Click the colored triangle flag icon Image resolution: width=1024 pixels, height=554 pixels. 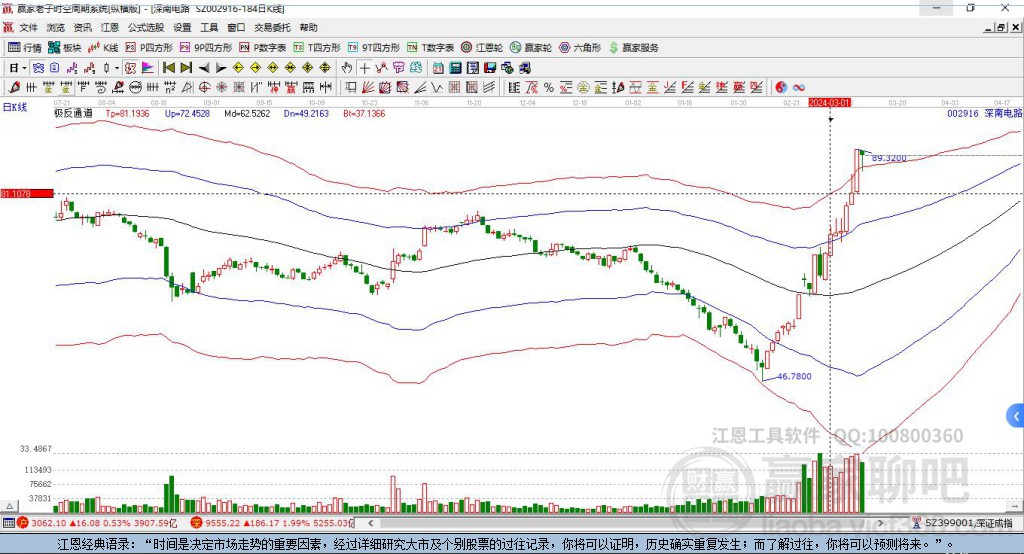click(x=148, y=68)
